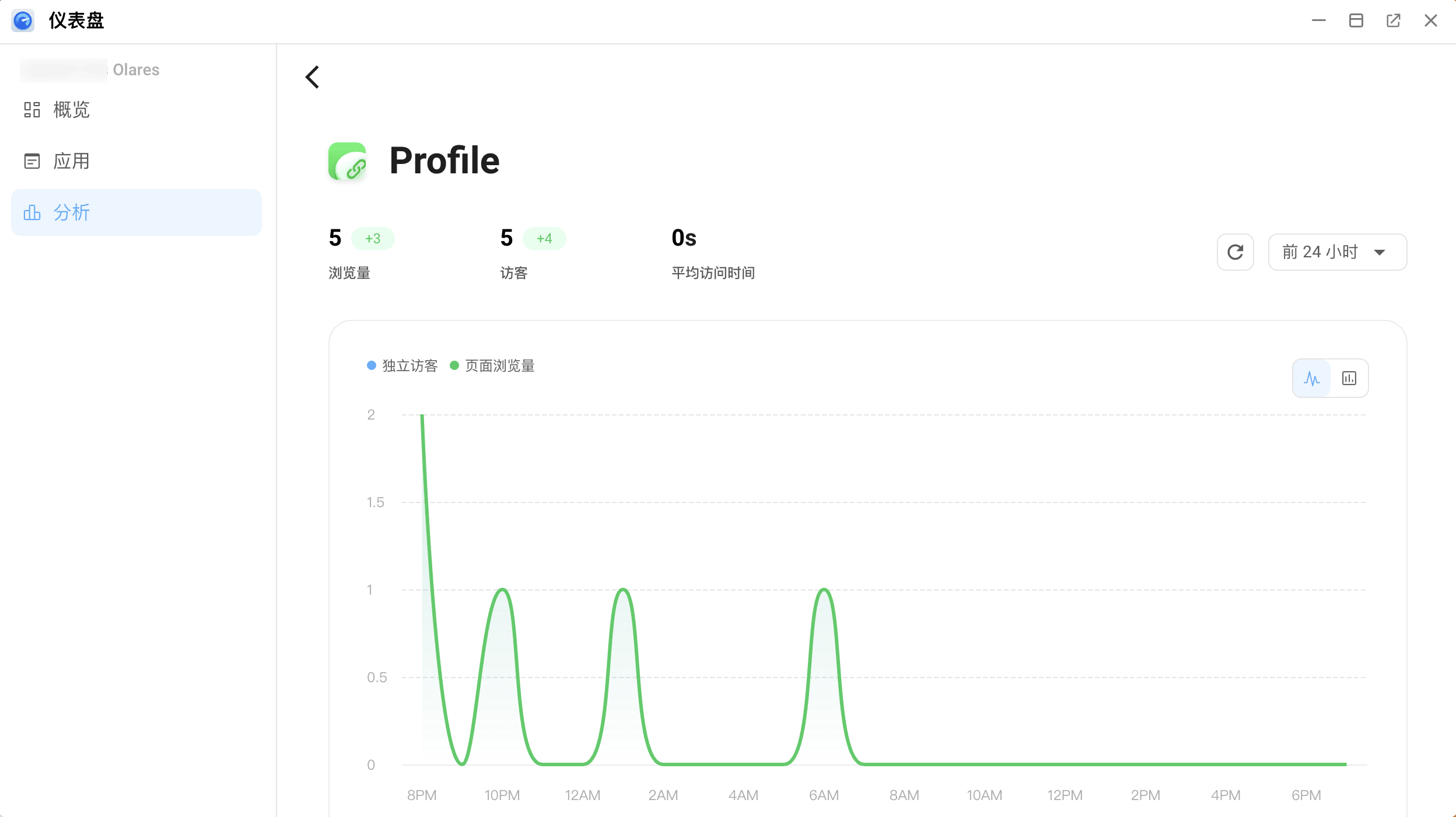Image resolution: width=1456 pixels, height=817 pixels.
Task: Click the 平均访问时间 metric label
Action: 713,273
